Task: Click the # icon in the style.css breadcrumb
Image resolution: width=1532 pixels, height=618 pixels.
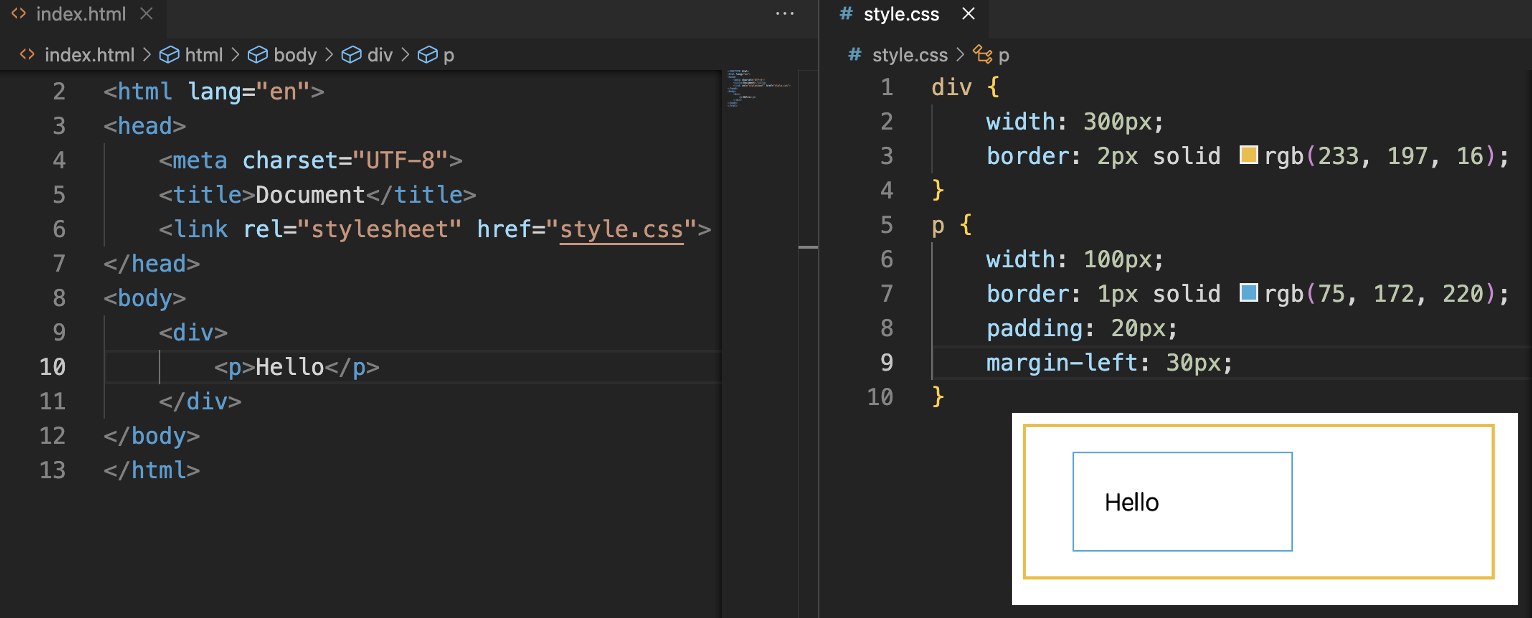Action: [x=853, y=55]
